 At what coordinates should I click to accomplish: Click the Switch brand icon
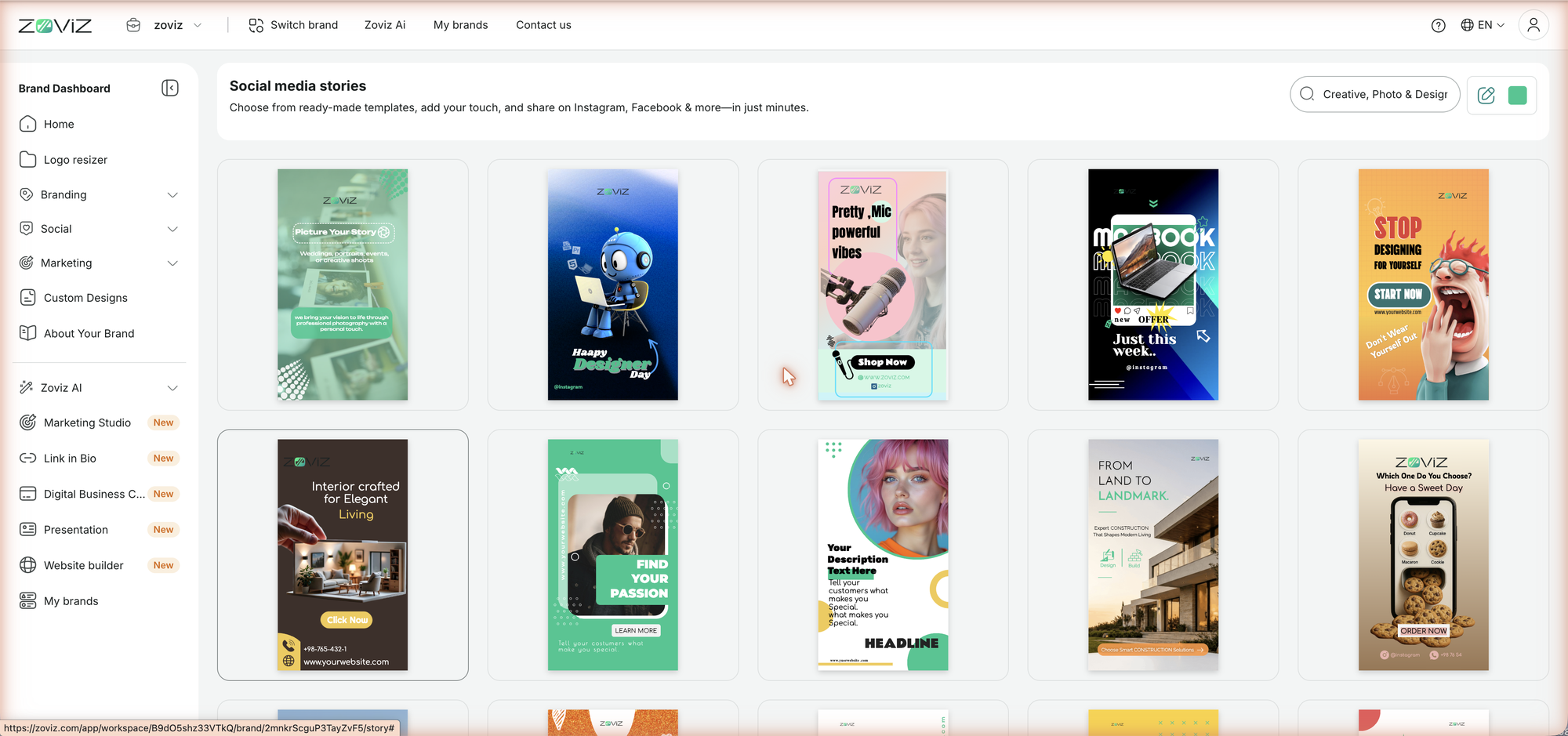click(256, 25)
